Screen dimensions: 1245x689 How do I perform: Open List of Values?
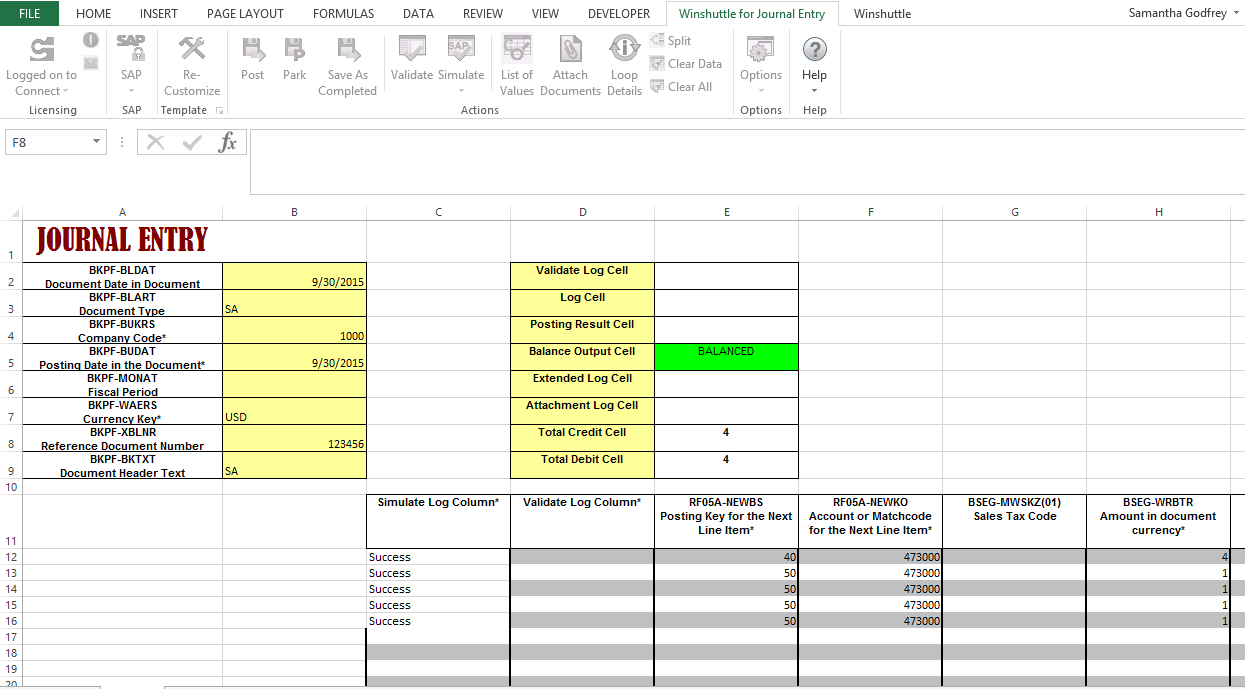517,65
